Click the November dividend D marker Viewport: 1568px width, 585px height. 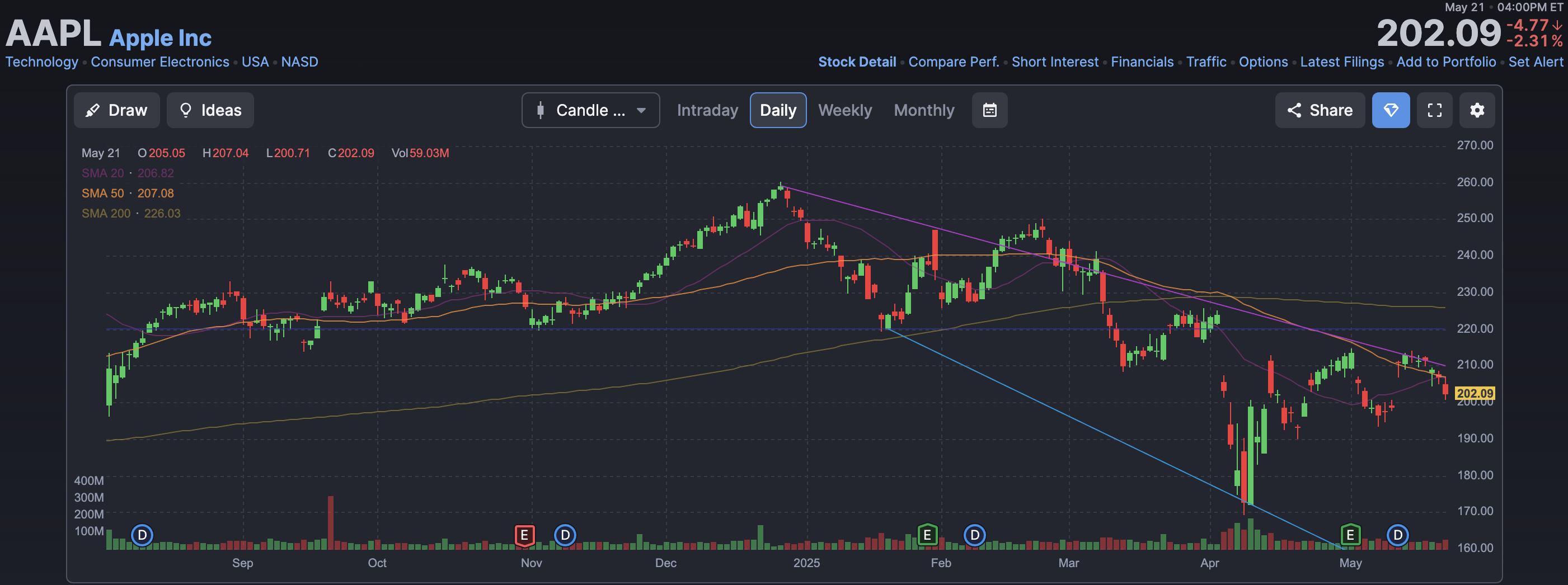click(566, 535)
